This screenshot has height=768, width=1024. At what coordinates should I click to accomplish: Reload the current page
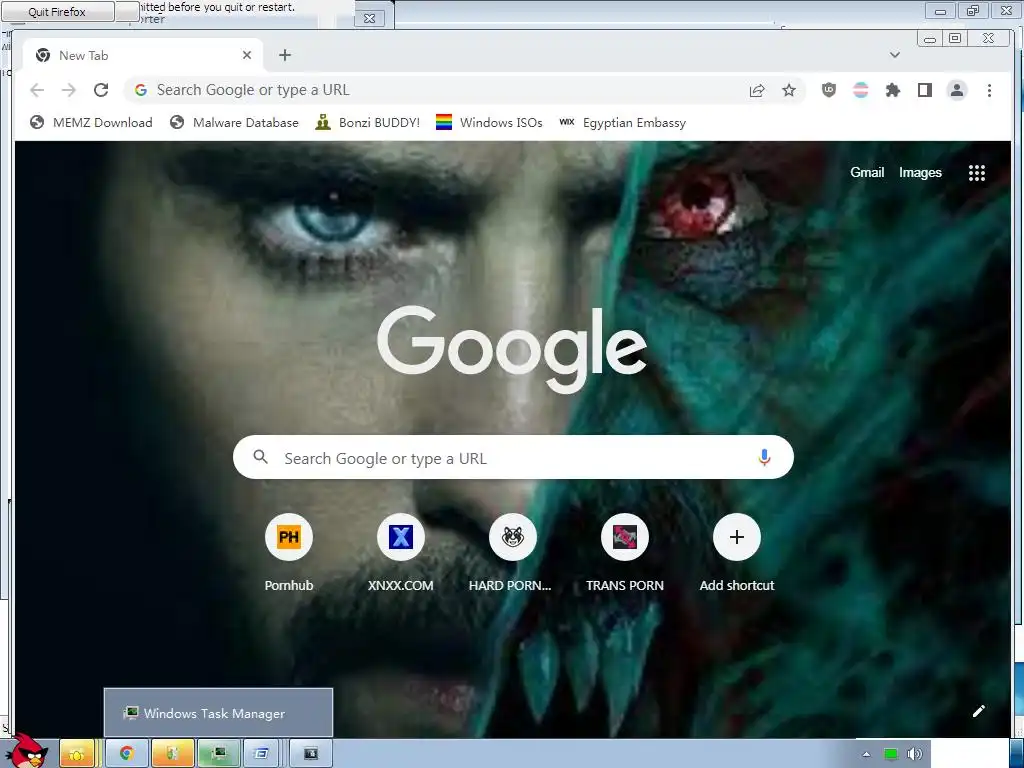point(101,90)
